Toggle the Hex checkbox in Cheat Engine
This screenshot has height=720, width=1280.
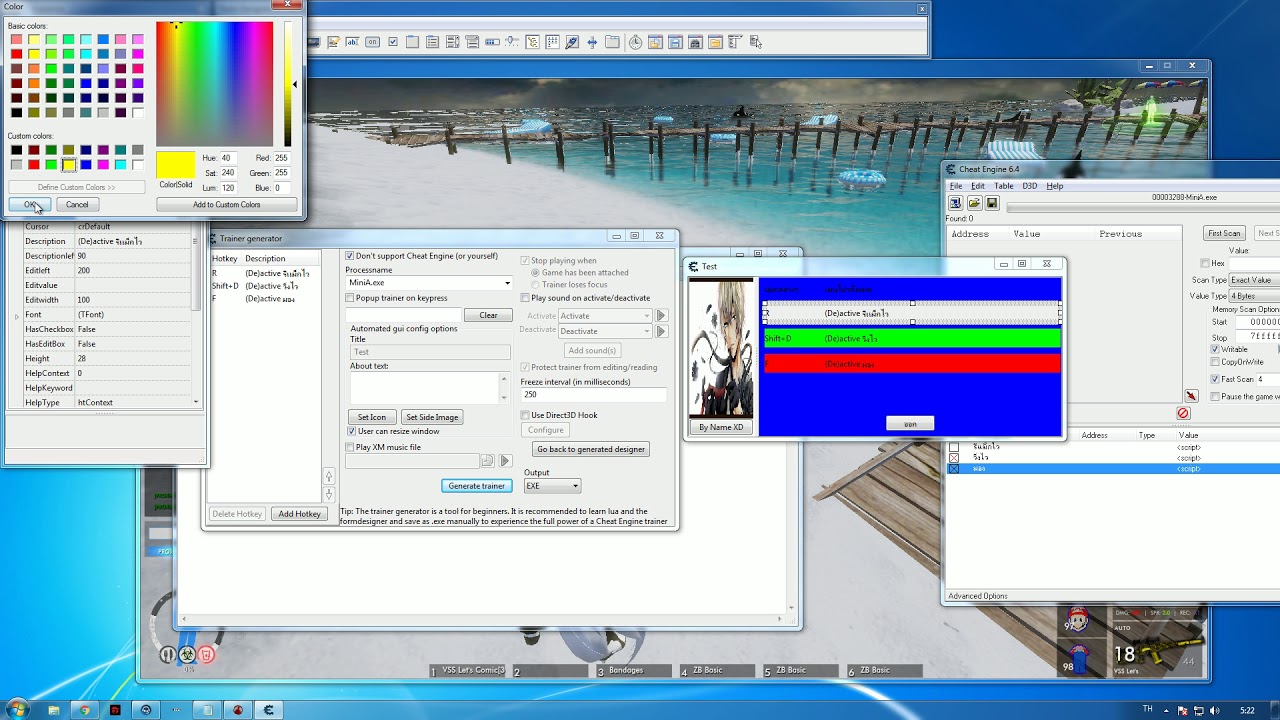[x=1204, y=263]
